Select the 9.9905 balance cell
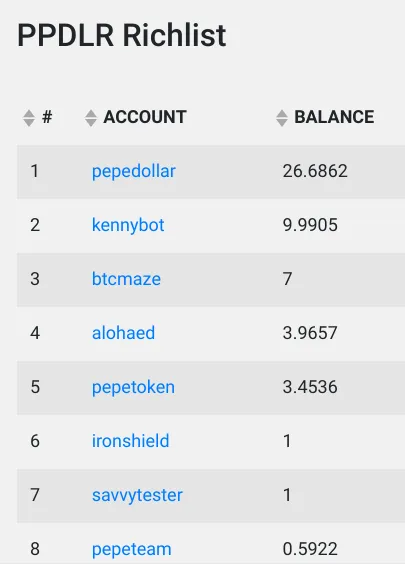The width and height of the screenshot is (405, 564). coord(310,225)
